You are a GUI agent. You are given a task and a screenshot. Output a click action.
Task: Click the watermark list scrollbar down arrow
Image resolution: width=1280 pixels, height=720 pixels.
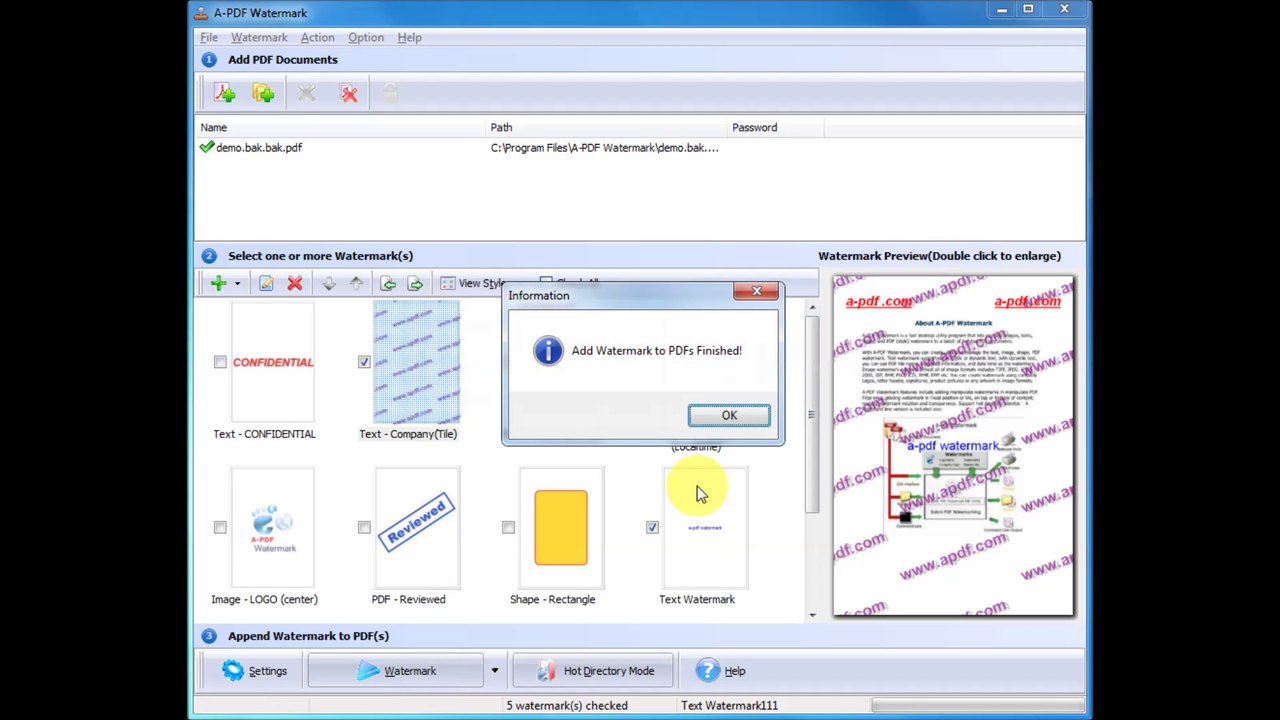tap(811, 614)
